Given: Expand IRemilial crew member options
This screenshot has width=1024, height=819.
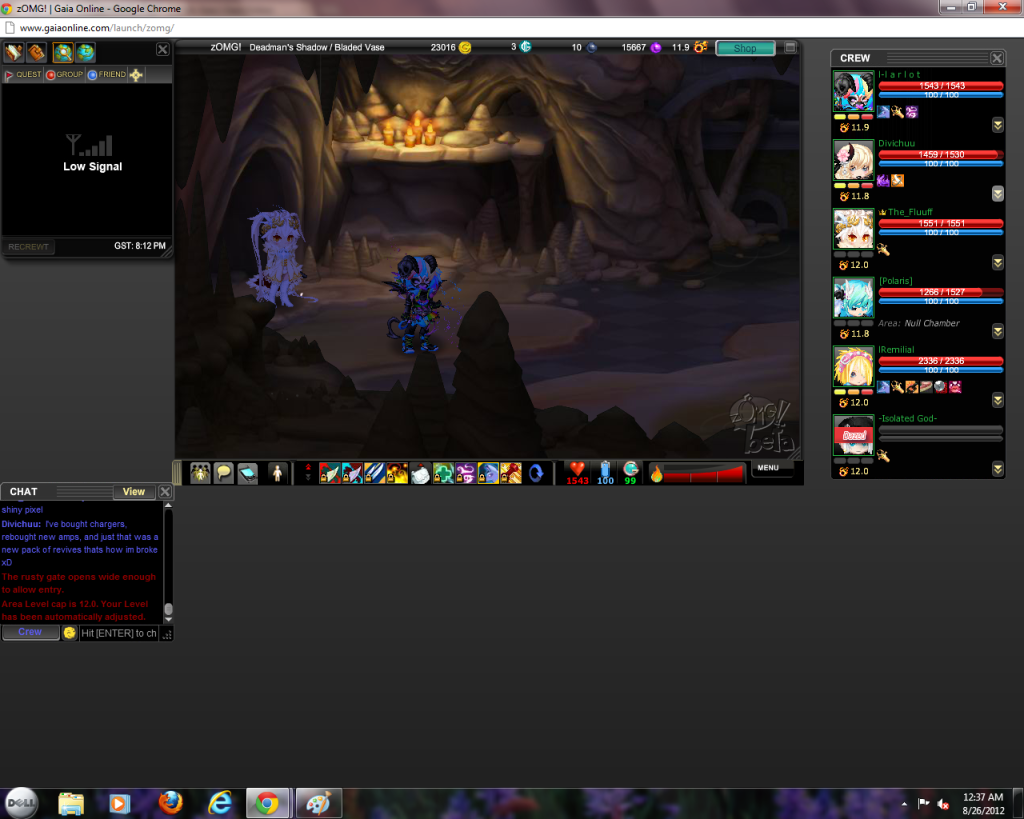Looking at the screenshot, I should tap(997, 400).
